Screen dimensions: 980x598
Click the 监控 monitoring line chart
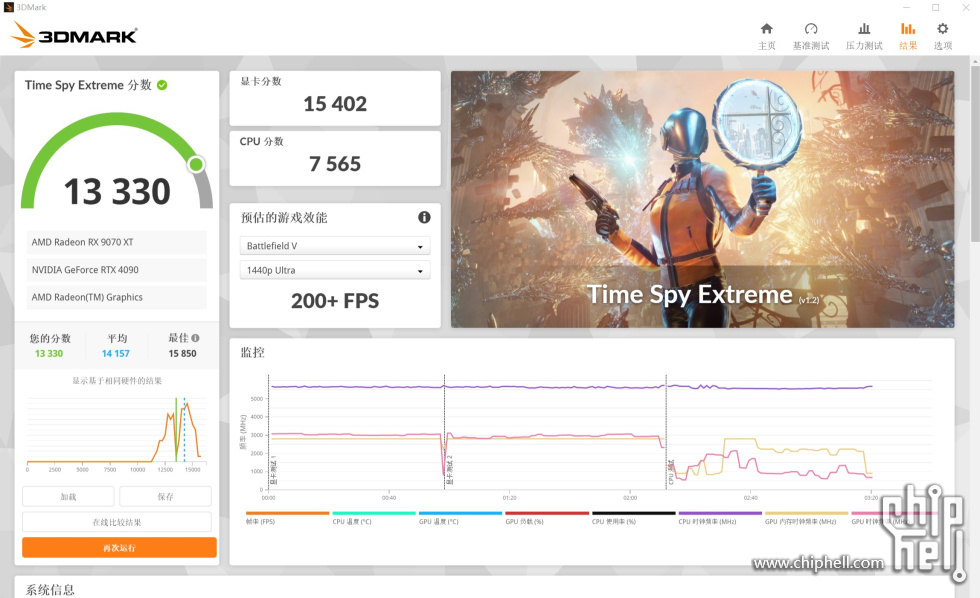point(588,436)
